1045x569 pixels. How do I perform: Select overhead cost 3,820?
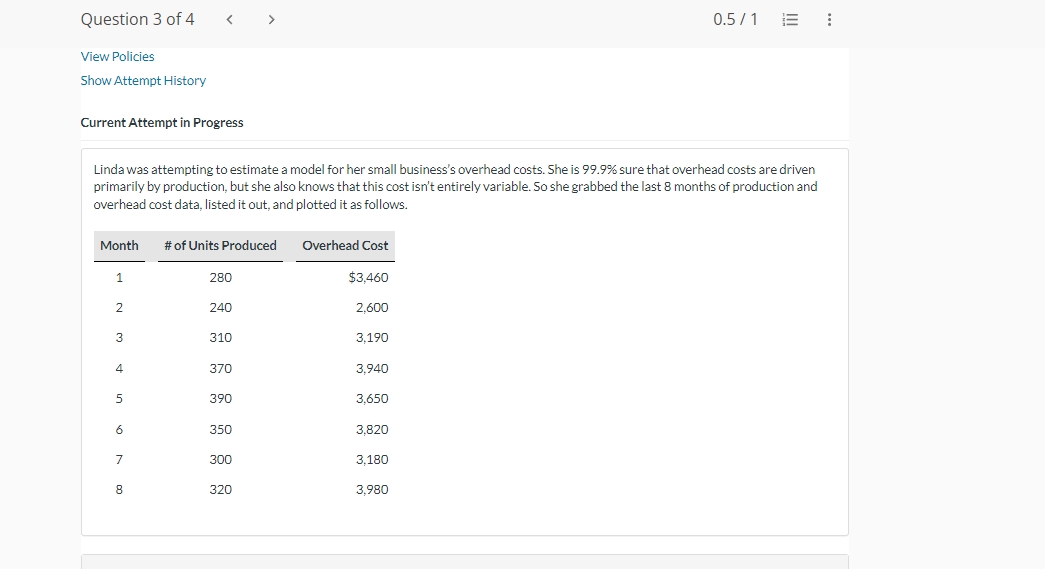(x=372, y=430)
